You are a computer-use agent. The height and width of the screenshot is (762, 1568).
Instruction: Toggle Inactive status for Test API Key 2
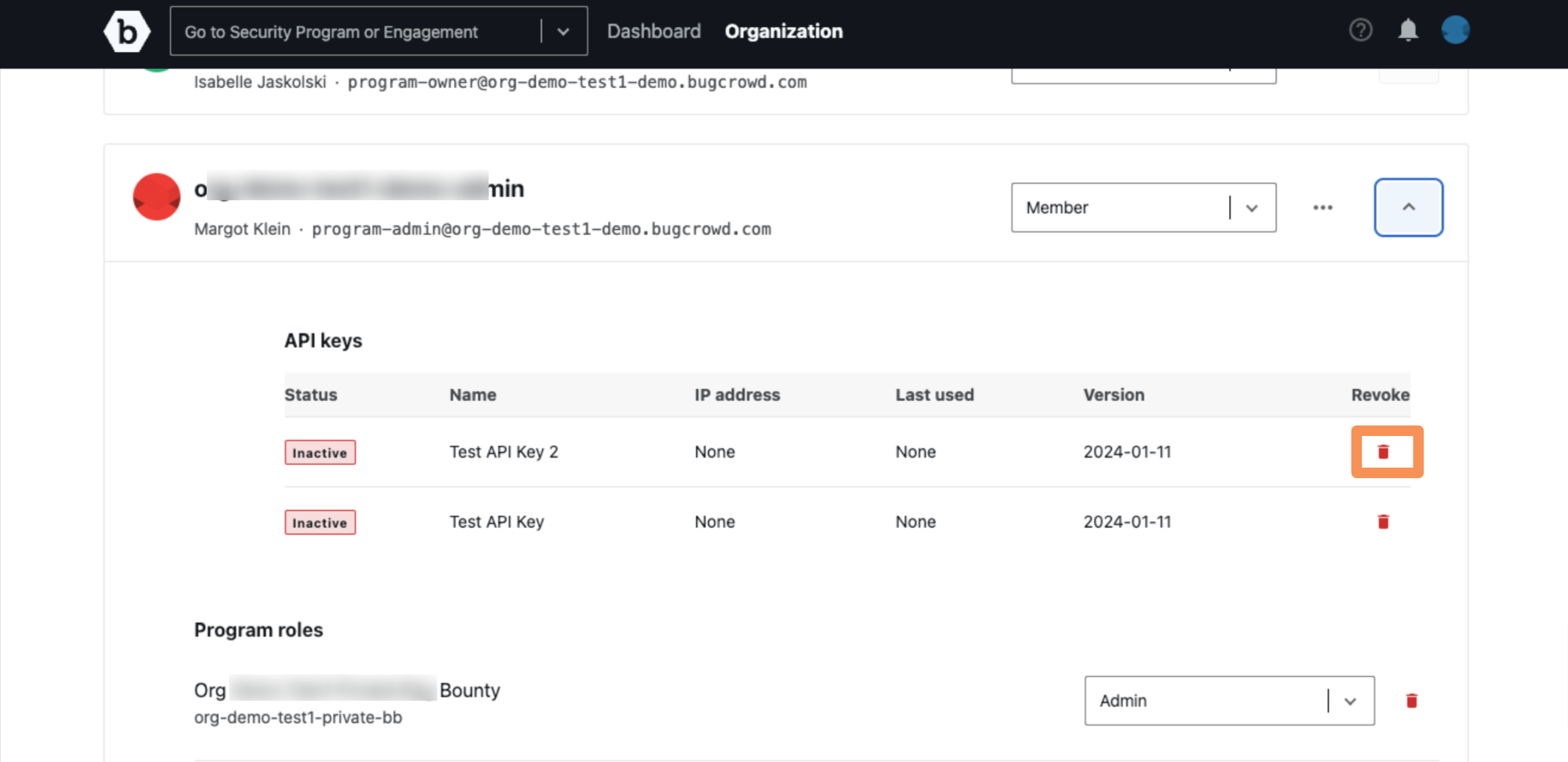click(x=319, y=452)
